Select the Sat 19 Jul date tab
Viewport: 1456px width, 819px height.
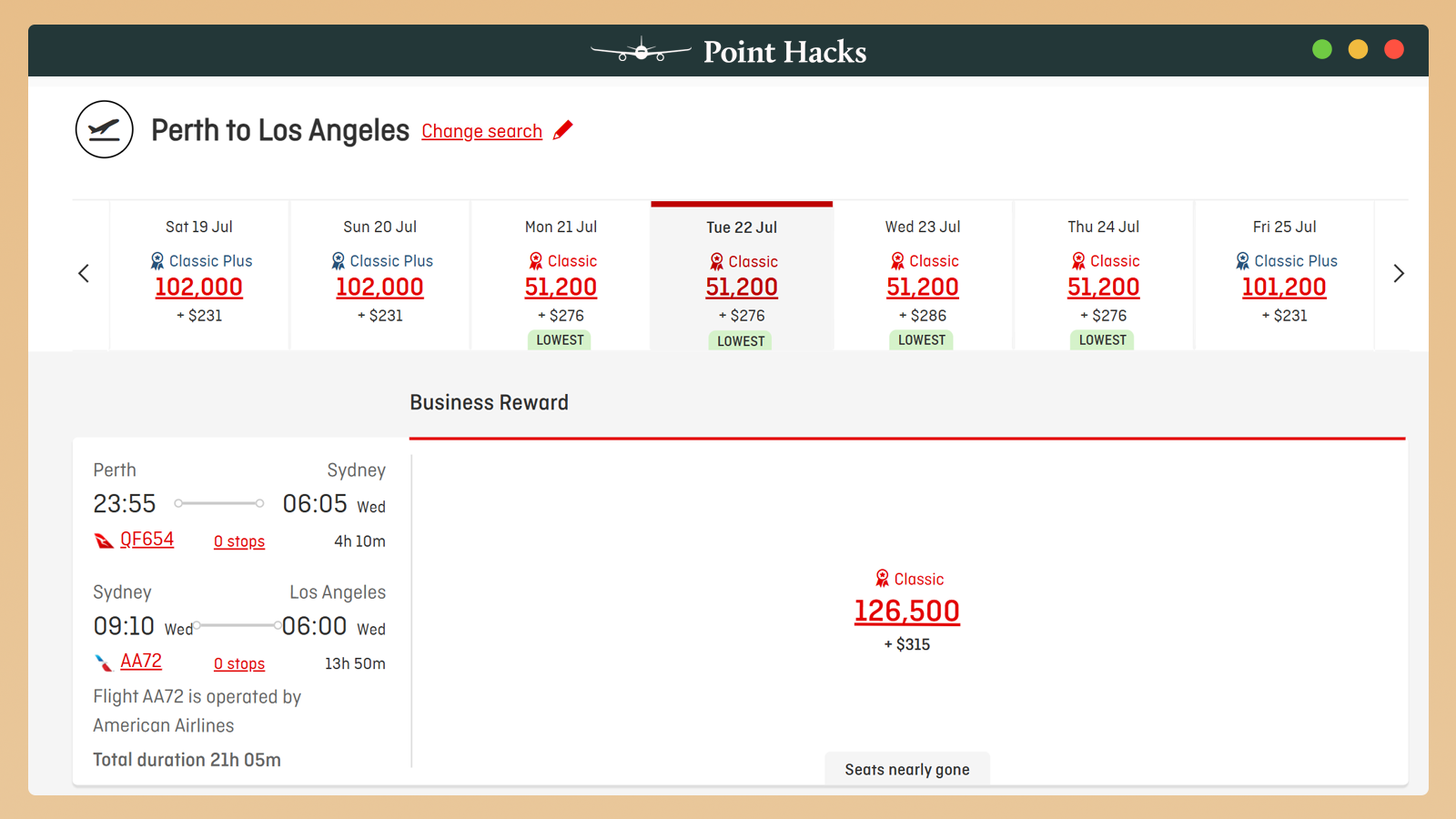tap(199, 275)
